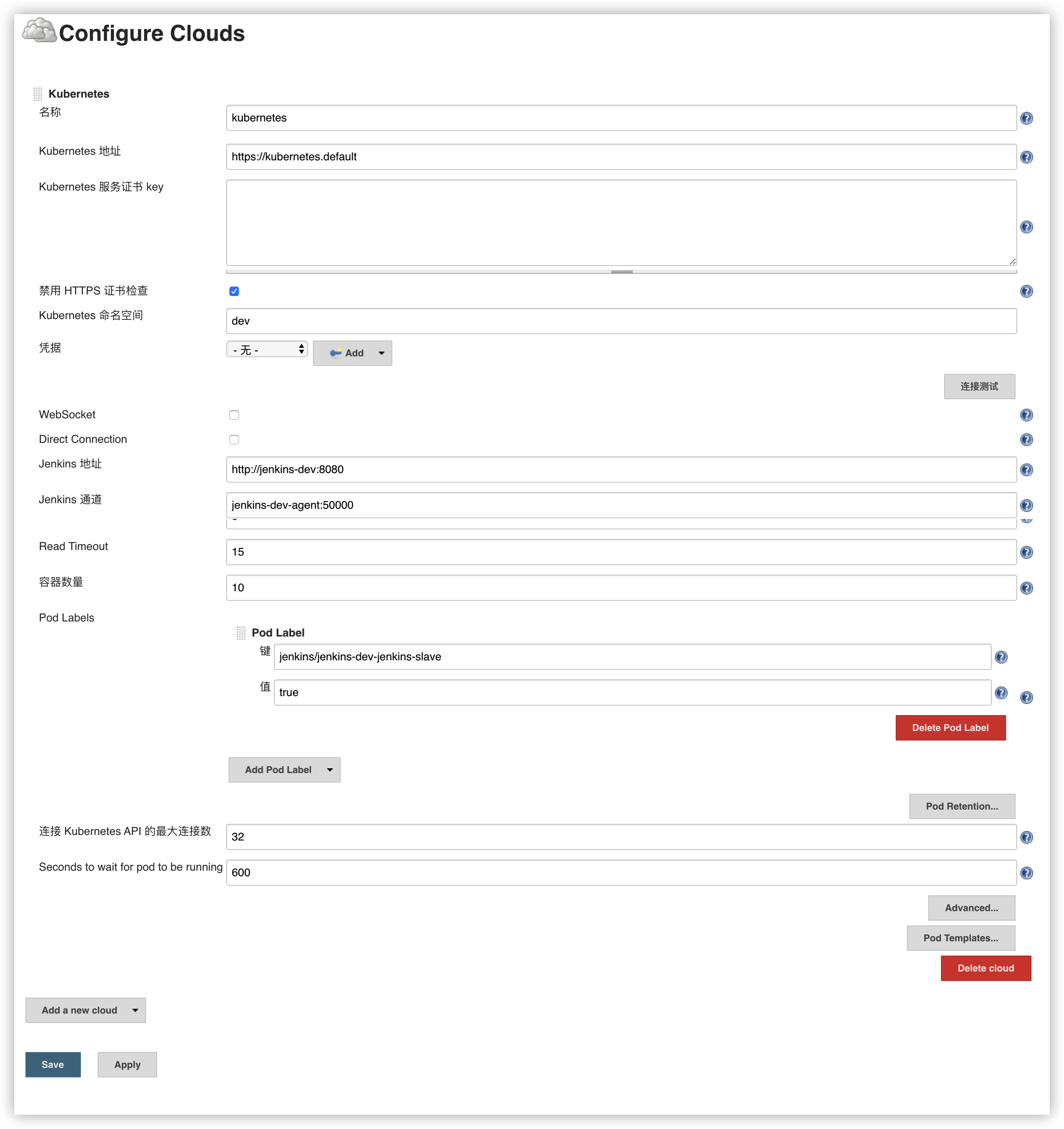Expand the Add Pod Label dropdown

pyautogui.click(x=284, y=769)
